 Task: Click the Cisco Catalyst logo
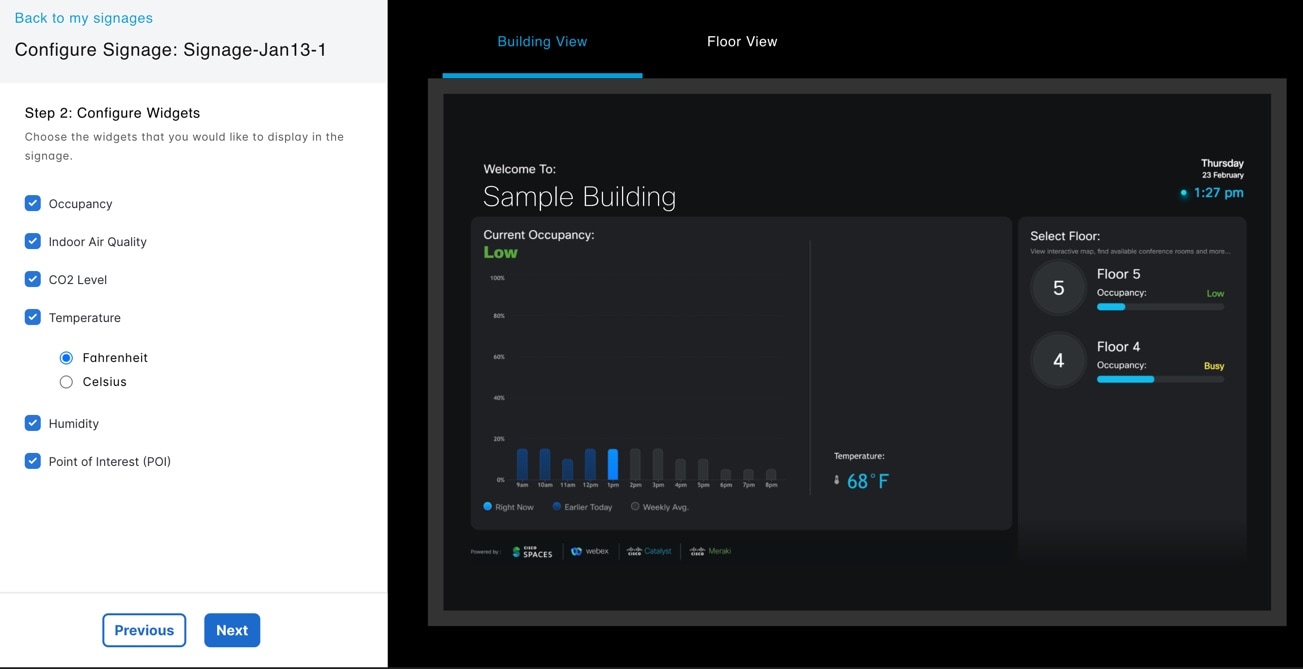[x=649, y=551]
